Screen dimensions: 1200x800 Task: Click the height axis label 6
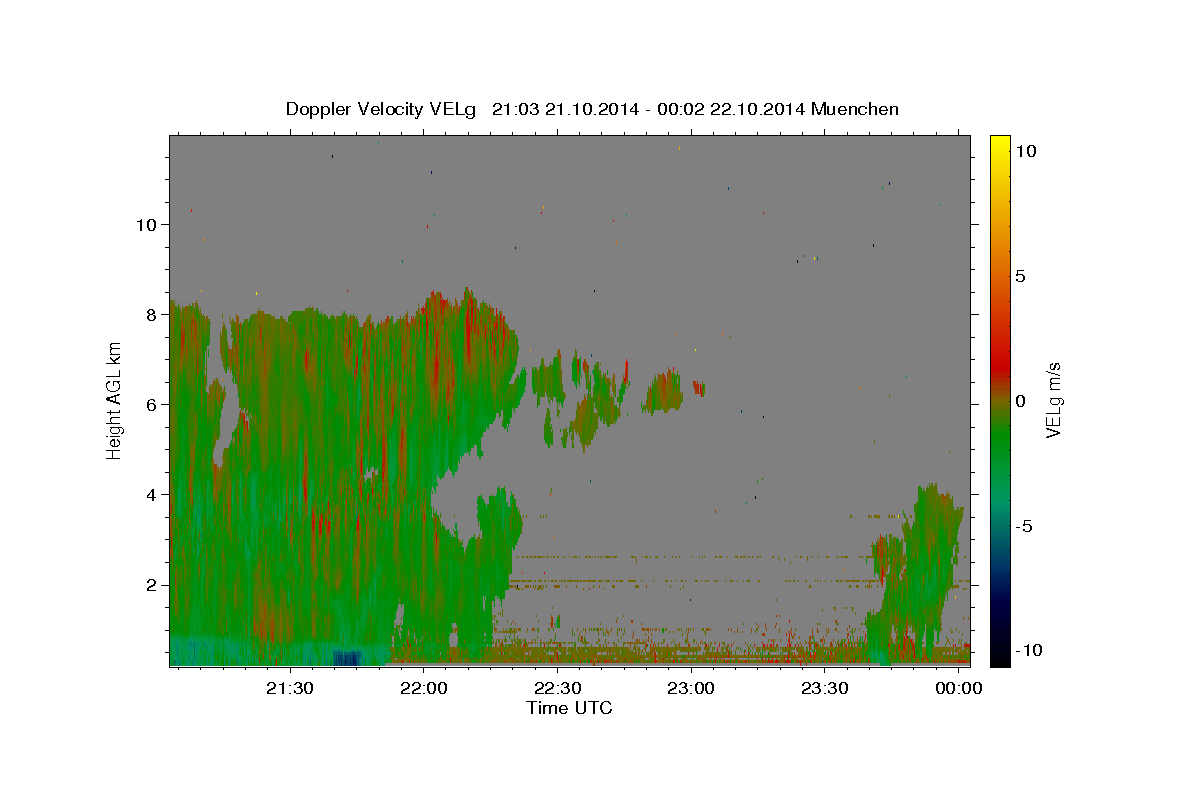(153, 405)
